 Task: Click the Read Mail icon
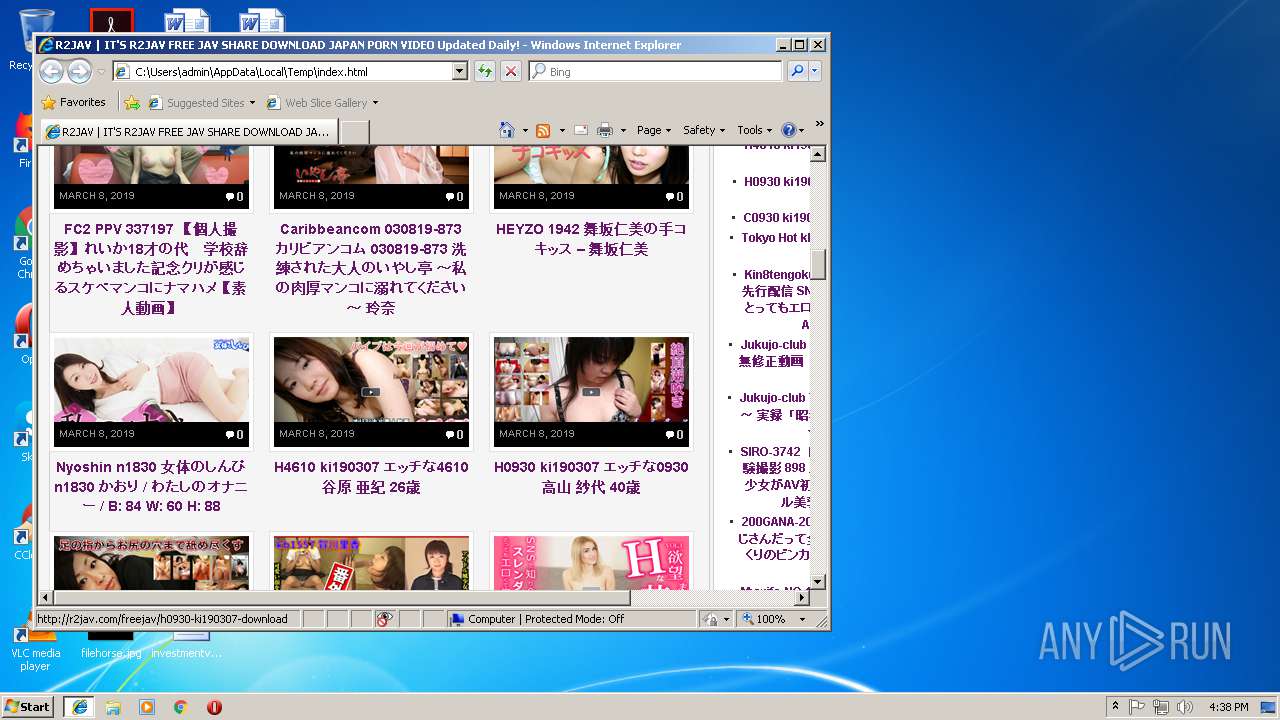(580, 130)
